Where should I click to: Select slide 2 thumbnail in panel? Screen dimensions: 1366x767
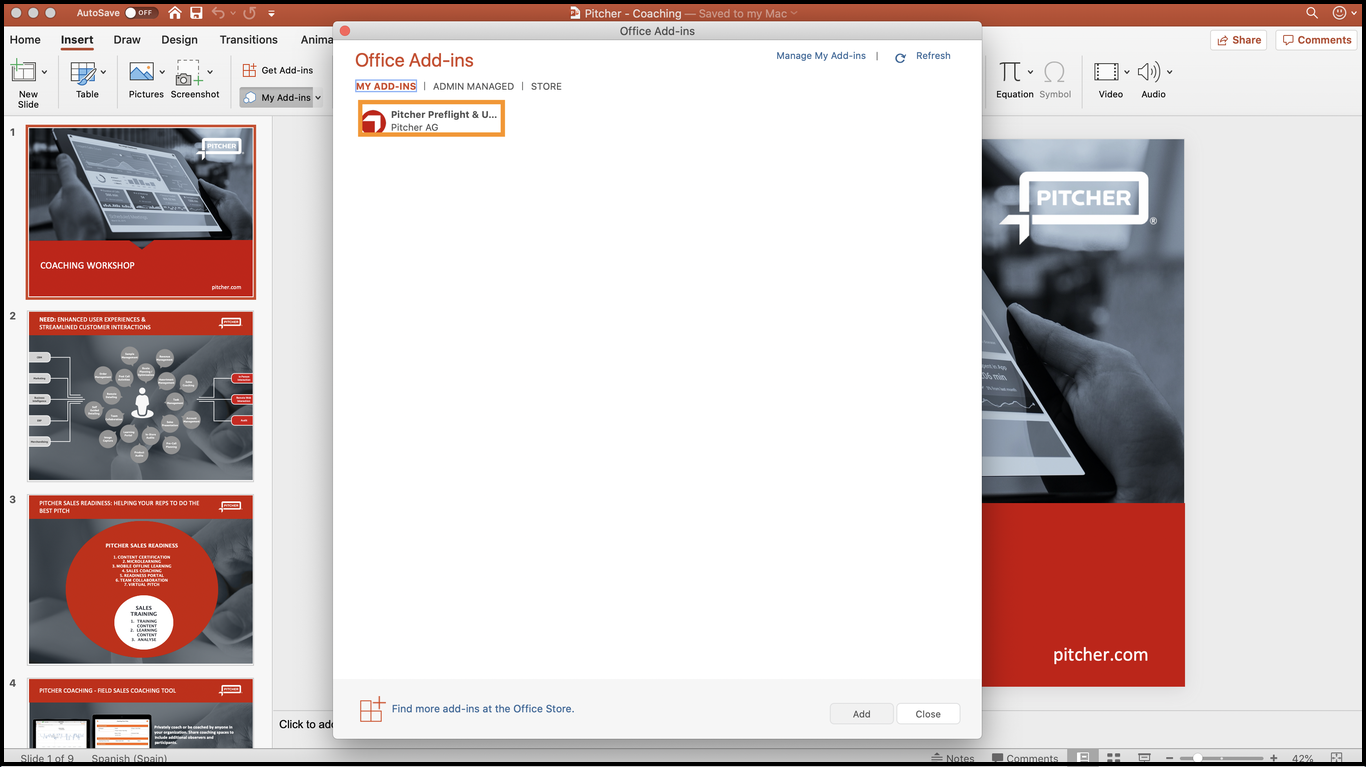click(x=140, y=396)
